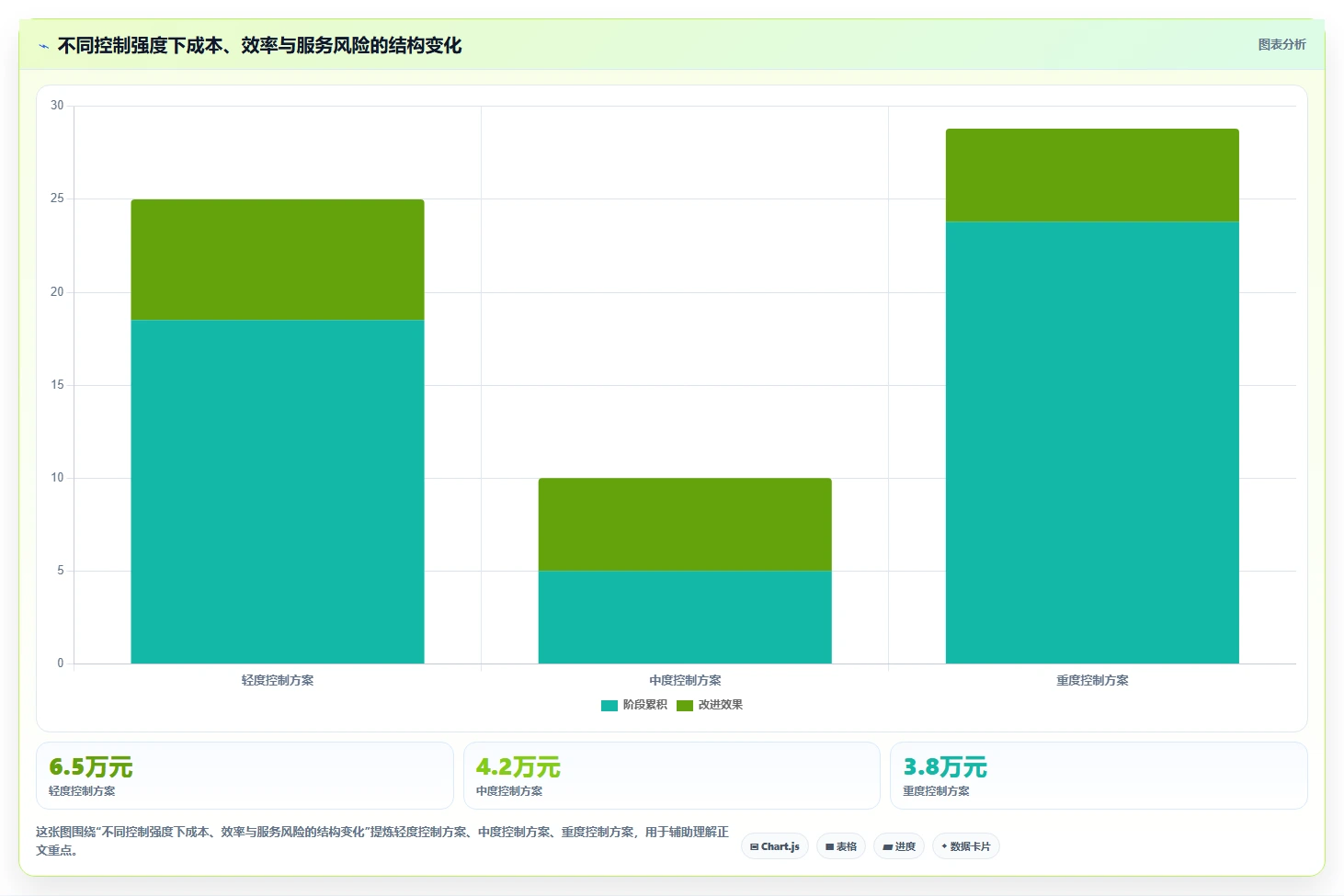This screenshot has height=896, width=1344.
Task: Click the 重度控制方案 caption under 3.8万元
Action: [x=936, y=791]
